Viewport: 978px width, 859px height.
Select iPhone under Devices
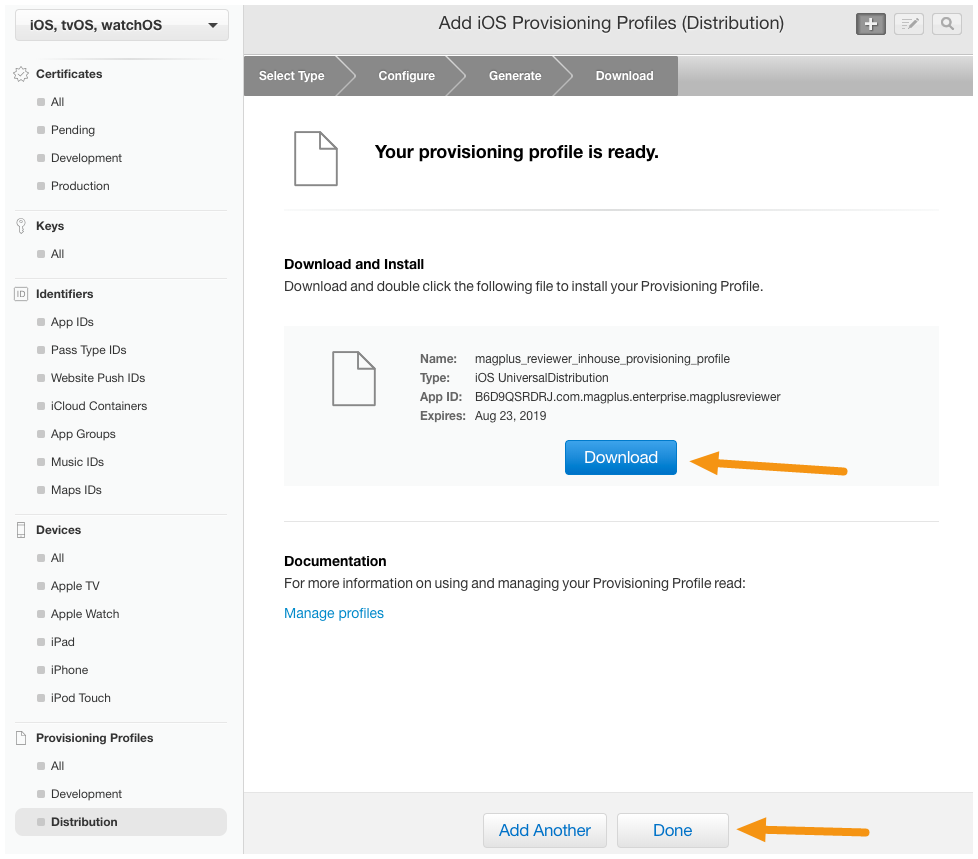[x=69, y=670]
